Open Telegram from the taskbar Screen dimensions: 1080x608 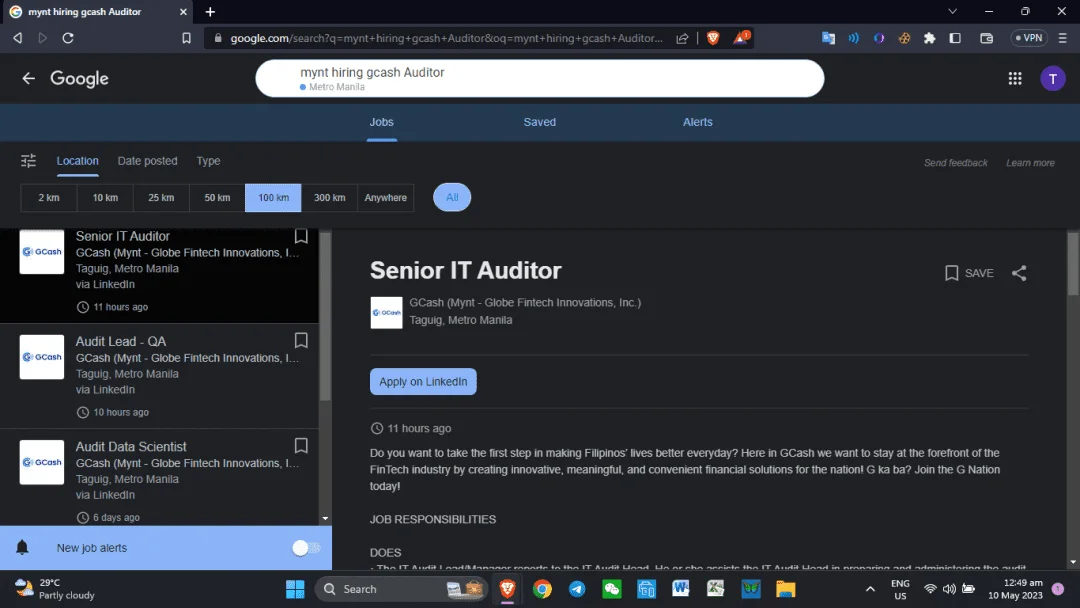coord(577,589)
